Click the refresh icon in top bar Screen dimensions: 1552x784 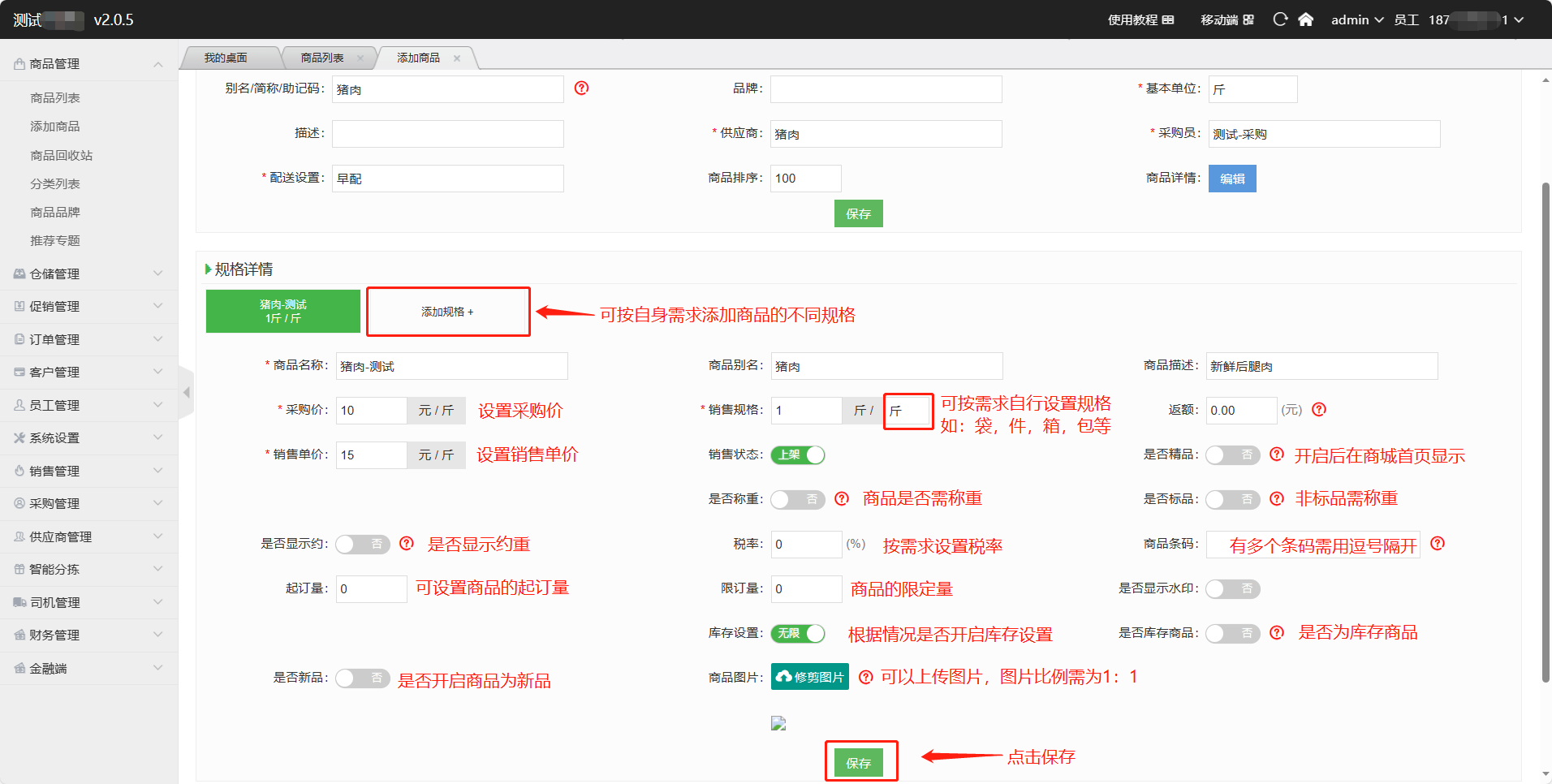point(1280,19)
